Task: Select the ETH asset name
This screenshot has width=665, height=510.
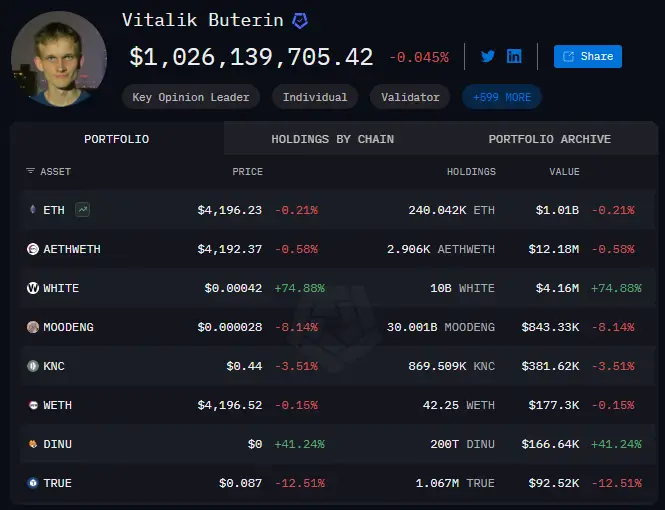Action: [x=54, y=210]
